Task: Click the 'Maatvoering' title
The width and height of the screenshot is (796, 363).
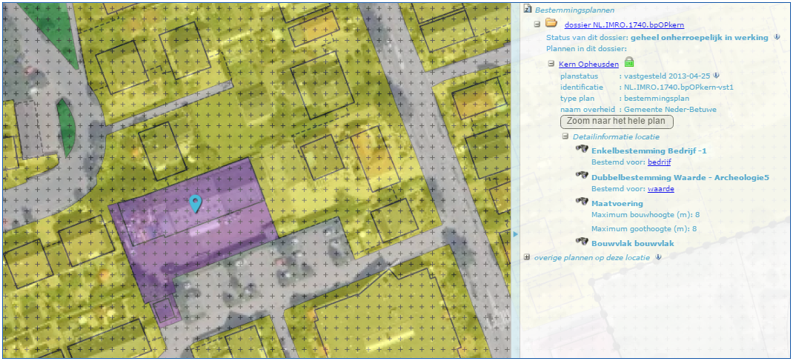Action: [617, 204]
